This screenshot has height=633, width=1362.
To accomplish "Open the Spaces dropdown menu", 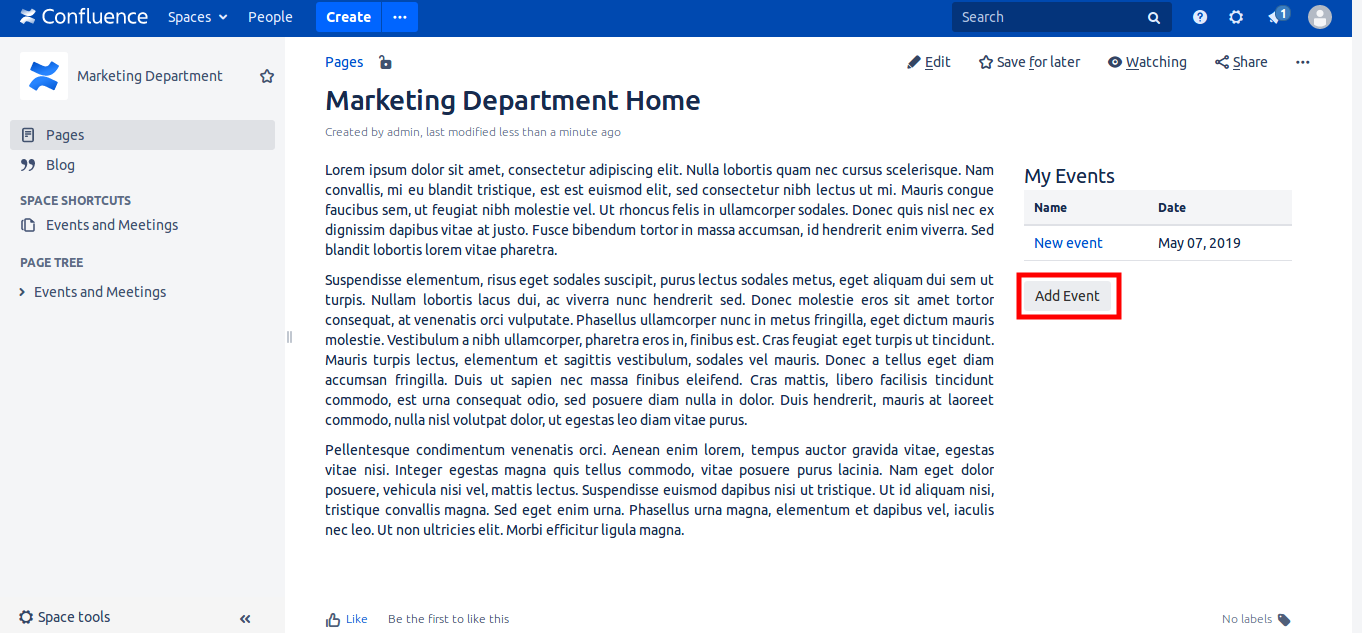I will pos(198,17).
